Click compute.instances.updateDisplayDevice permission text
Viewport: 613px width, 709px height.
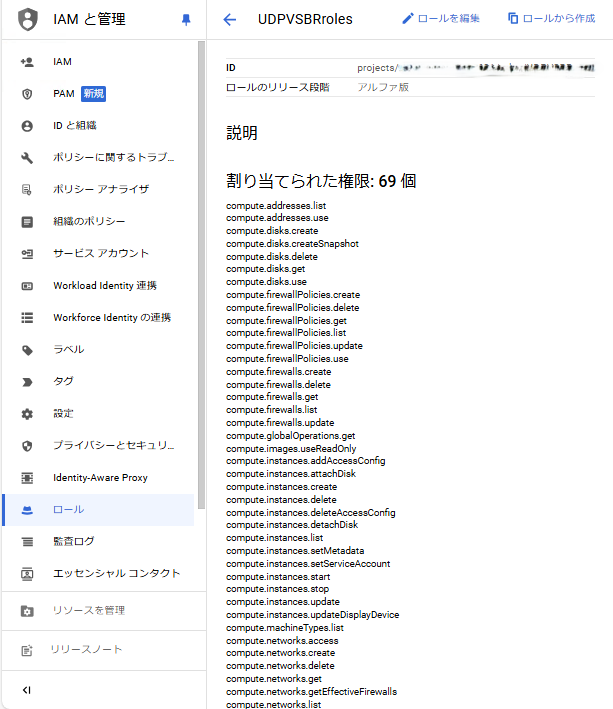click(x=313, y=615)
